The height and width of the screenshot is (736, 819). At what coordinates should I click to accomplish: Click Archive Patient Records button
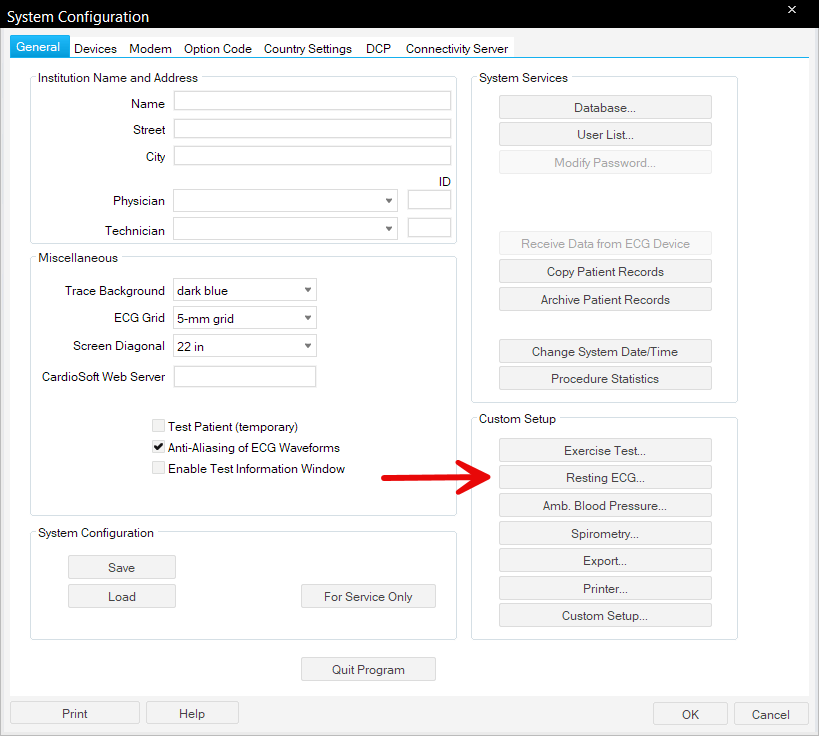click(605, 300)
